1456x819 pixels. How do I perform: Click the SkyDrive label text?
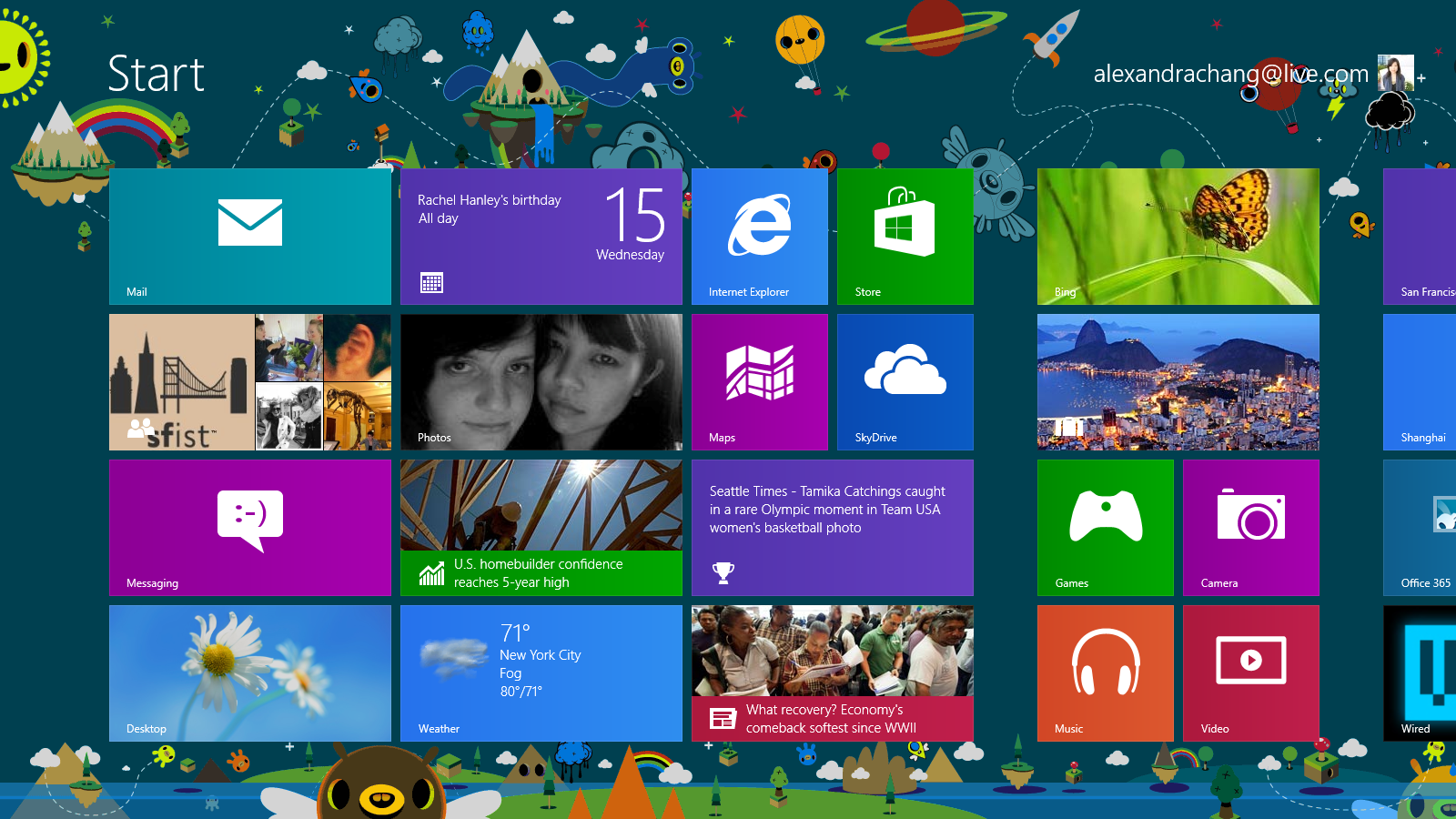[x=875, y=438]
